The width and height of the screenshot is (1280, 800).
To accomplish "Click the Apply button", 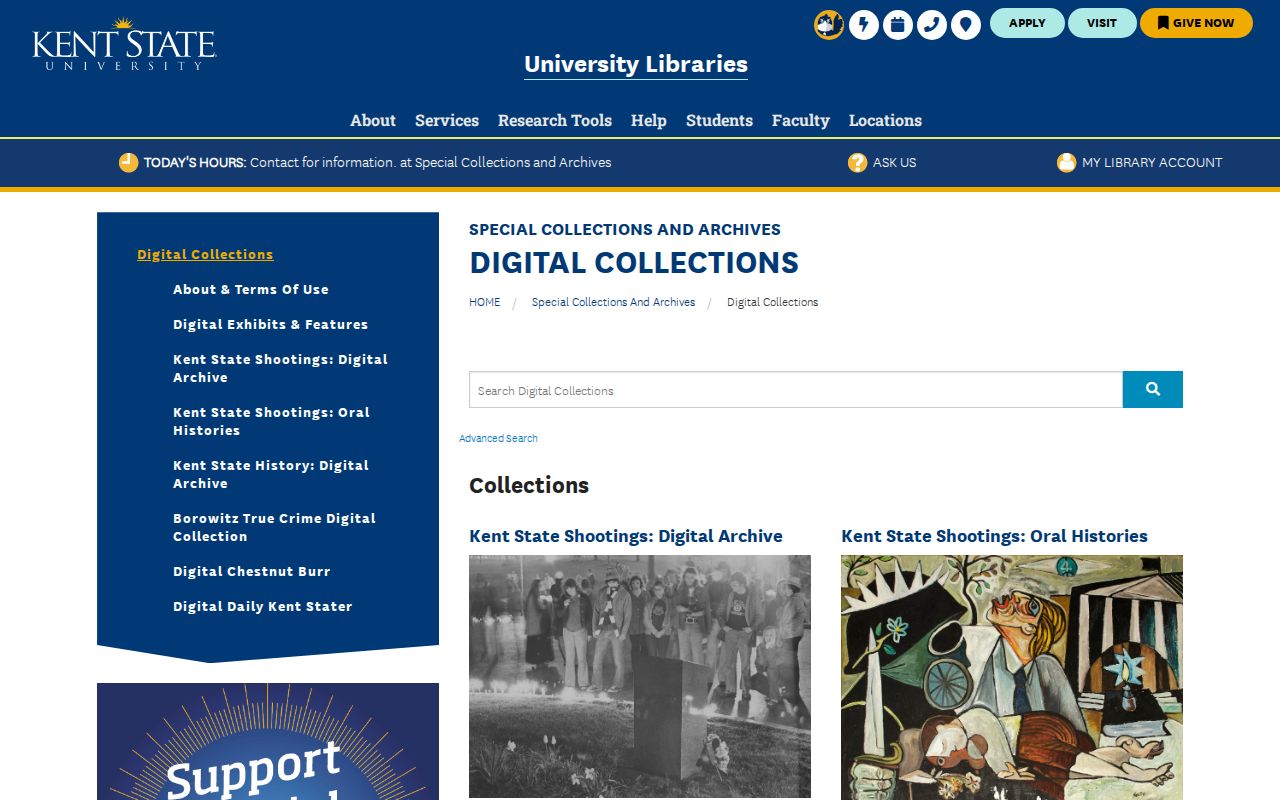I will pos(1027,23).
